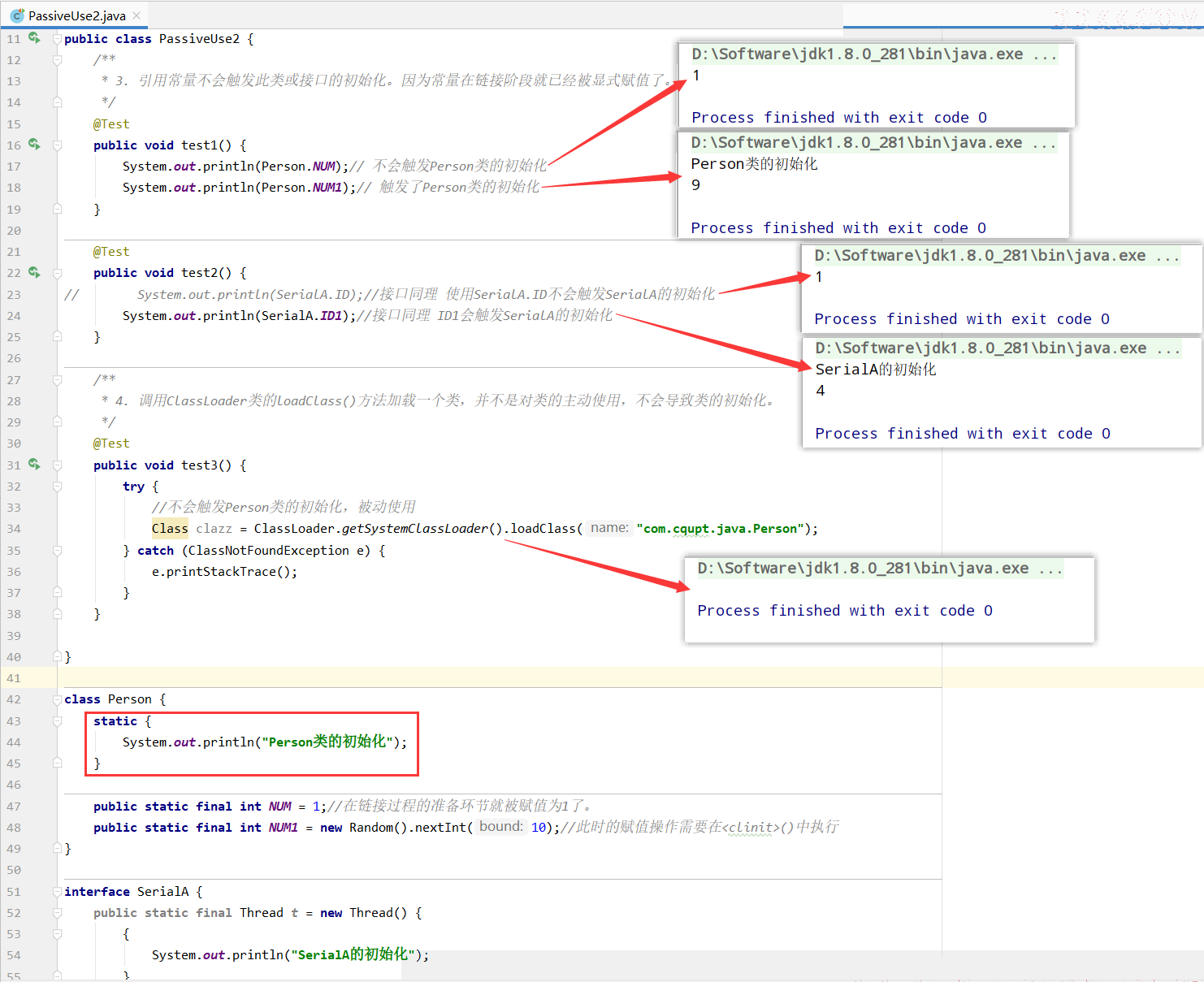
Task: Click the @Test annotation above test1
Action: [x=111, y=124]
